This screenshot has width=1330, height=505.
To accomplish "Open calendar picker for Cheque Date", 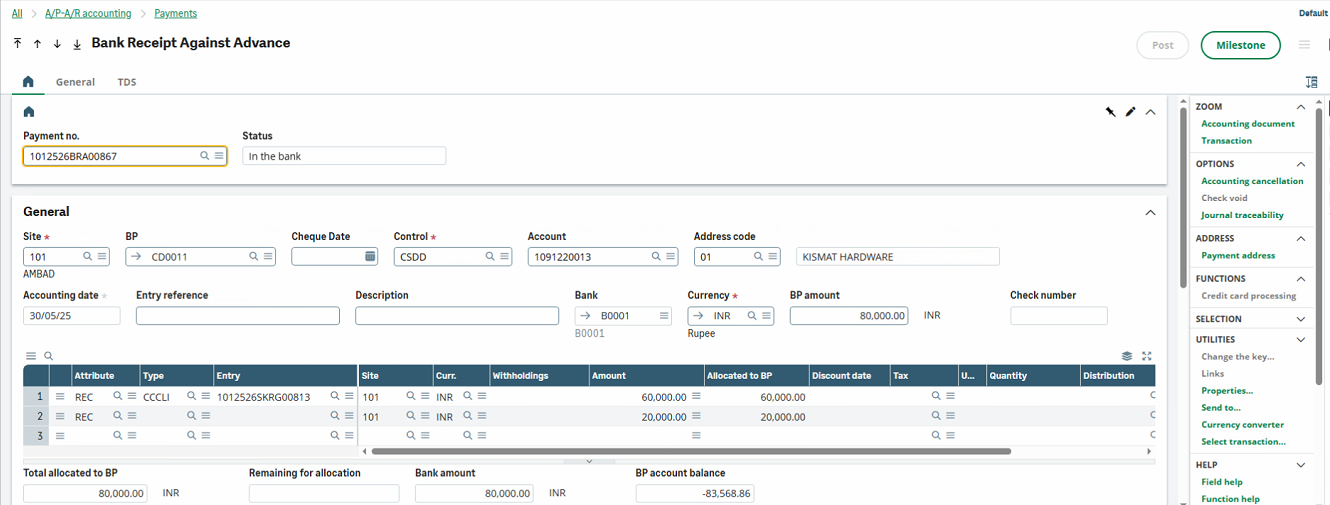I will click(370, 257).
